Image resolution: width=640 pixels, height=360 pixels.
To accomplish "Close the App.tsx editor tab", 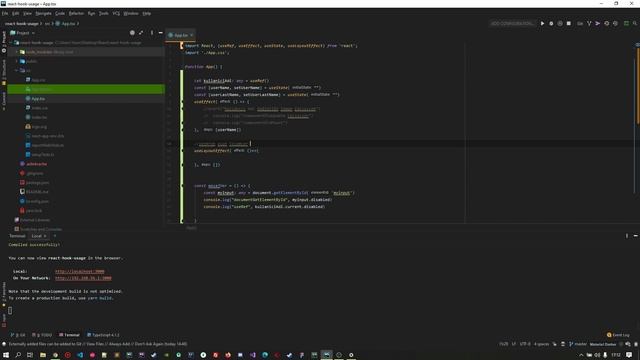I will (x=191, y=35).
